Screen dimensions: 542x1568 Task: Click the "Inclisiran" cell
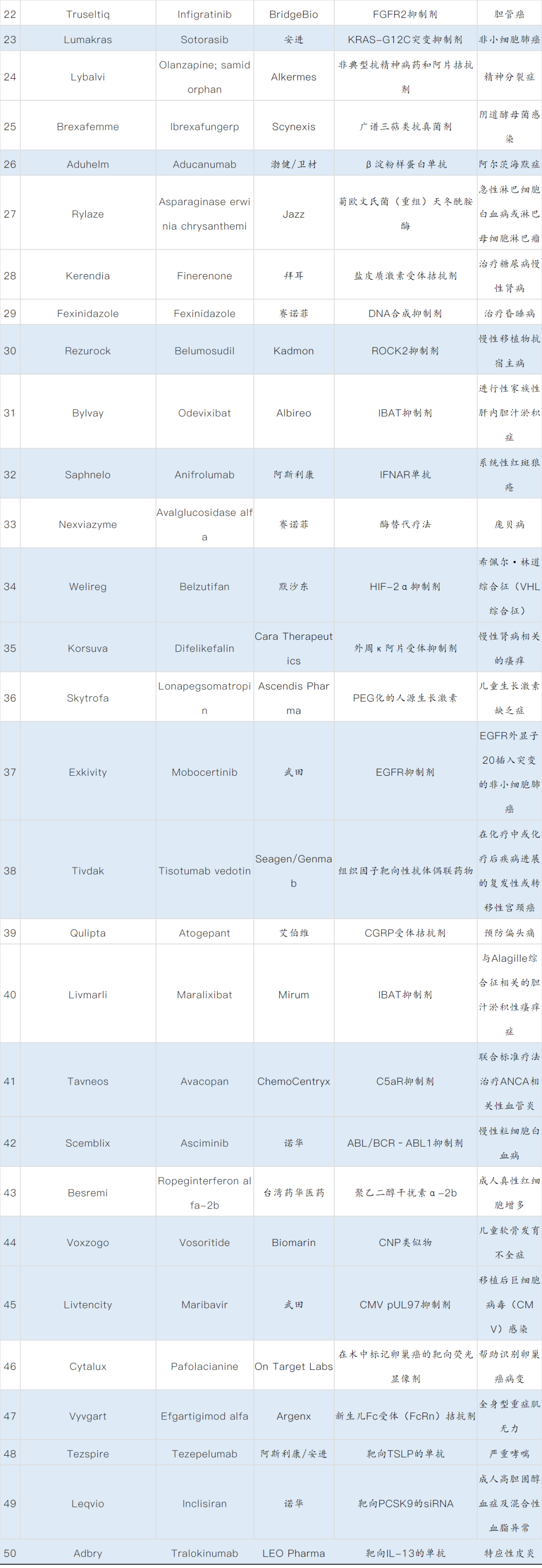tap(205, 1503)
